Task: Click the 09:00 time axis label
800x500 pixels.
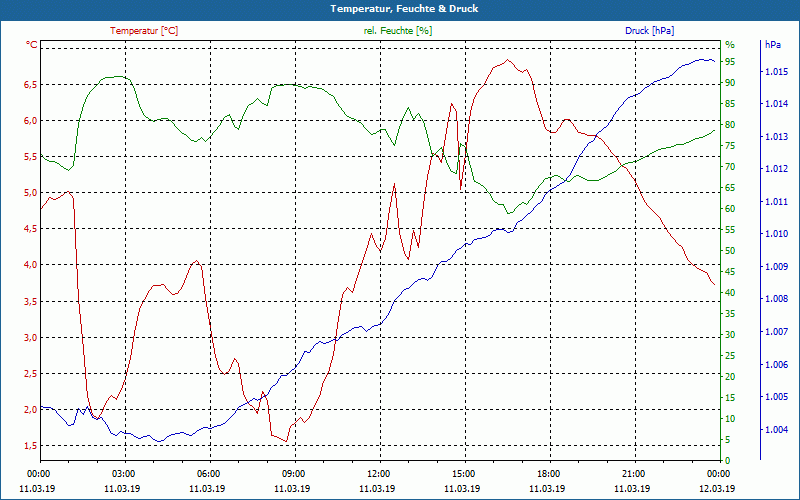Action: (293, 473)
